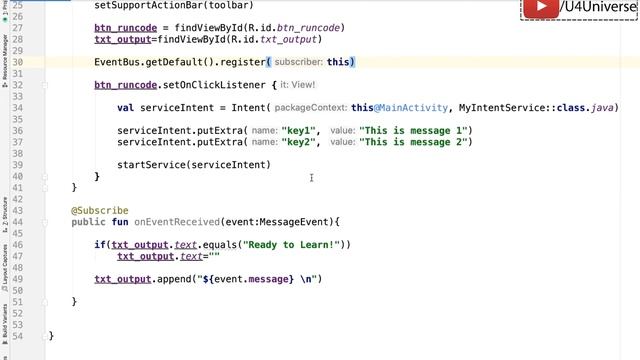Open the Resource Manager tool window tab
This screenshot has height=360, width=640.
point(4,60)
